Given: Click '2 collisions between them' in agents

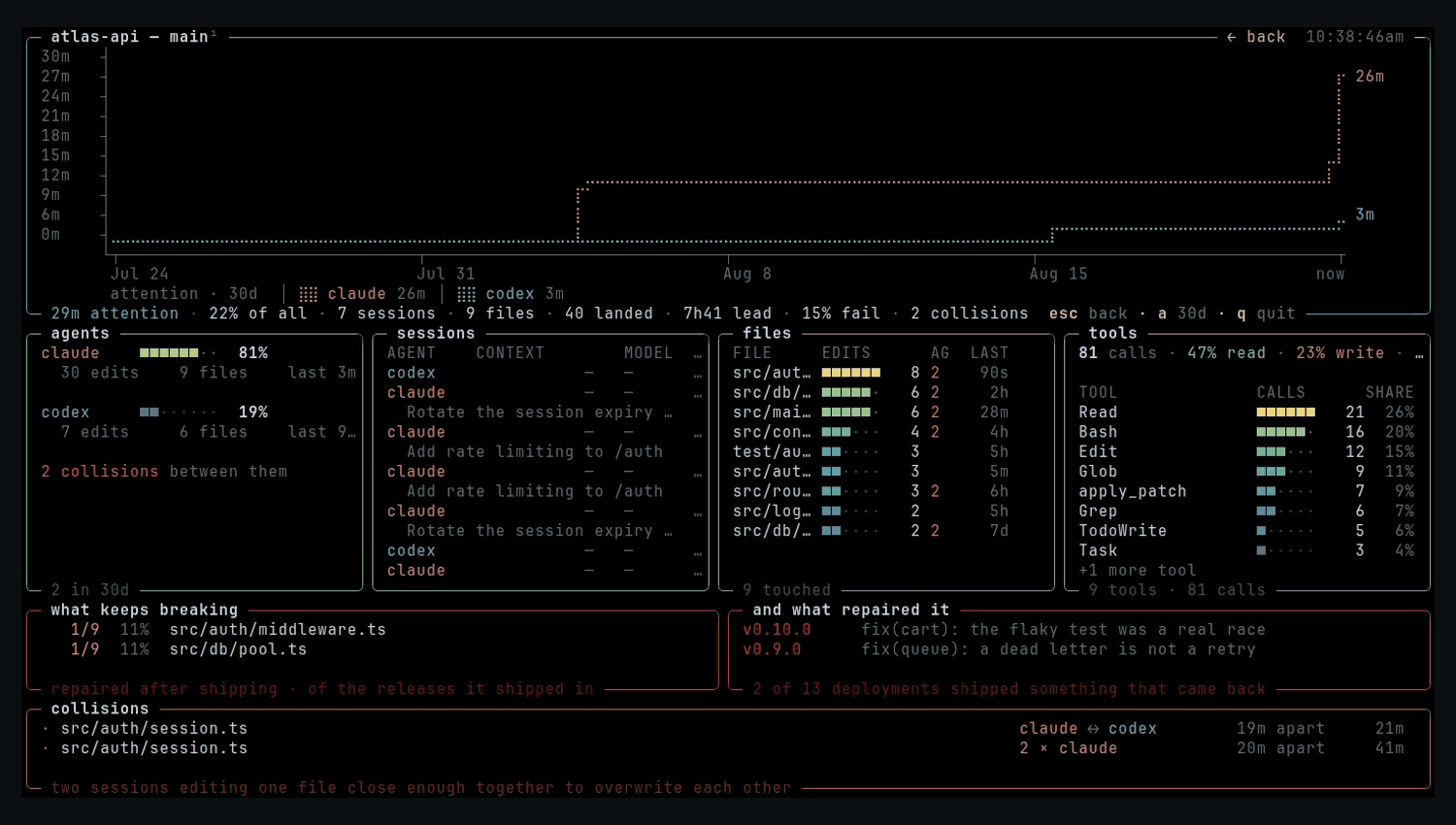Looking at the screenshot, I should (x=164, y=472).
